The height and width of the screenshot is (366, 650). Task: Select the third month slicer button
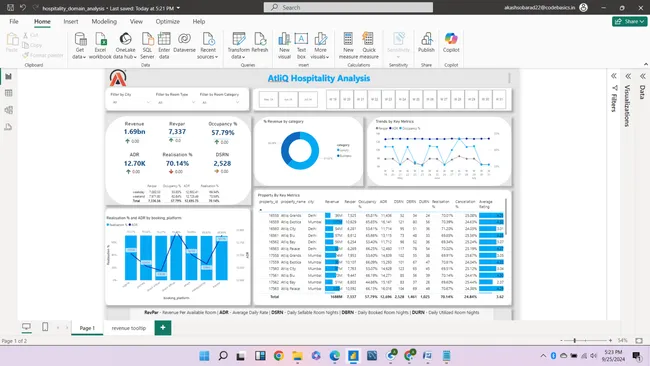pyautogui.click(x=308, y=99)
